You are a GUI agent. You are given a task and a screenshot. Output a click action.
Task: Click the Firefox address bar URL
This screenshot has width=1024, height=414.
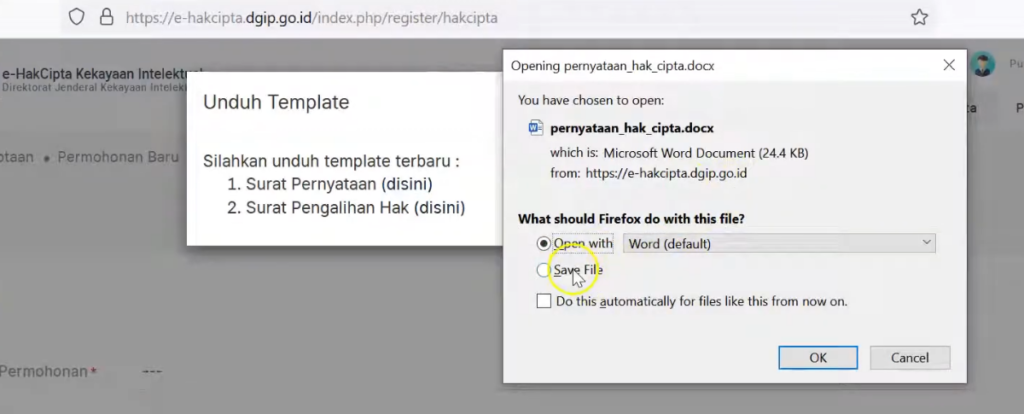click(310, 18)
